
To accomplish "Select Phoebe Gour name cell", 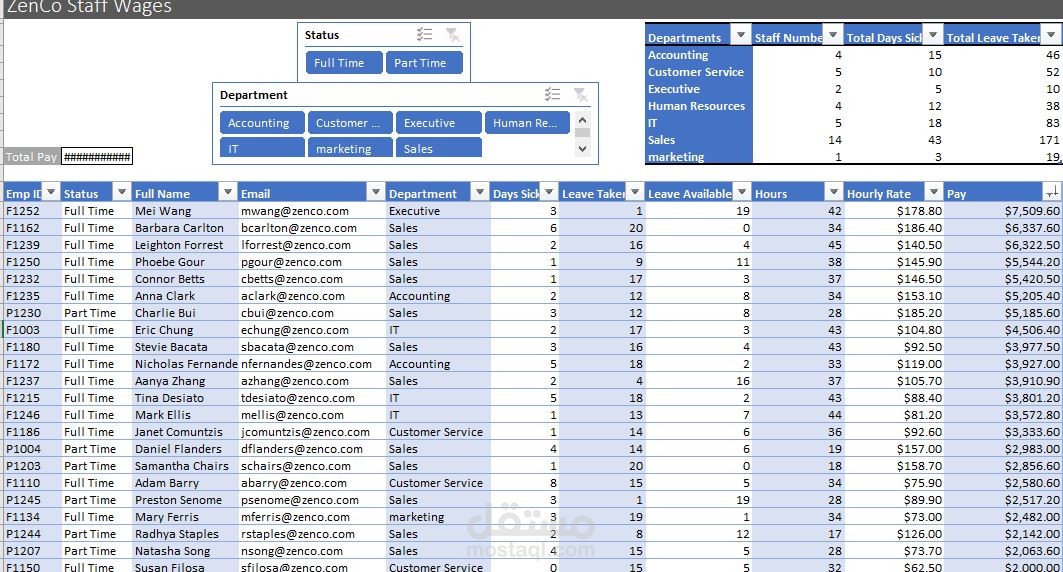I will click(x=185, y=262).
